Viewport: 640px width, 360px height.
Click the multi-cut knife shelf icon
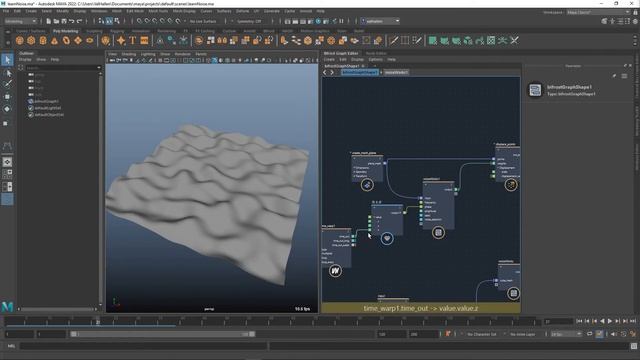[x=393, y=40]
